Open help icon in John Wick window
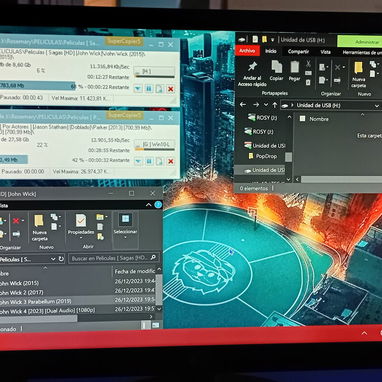 click(158, 205)
